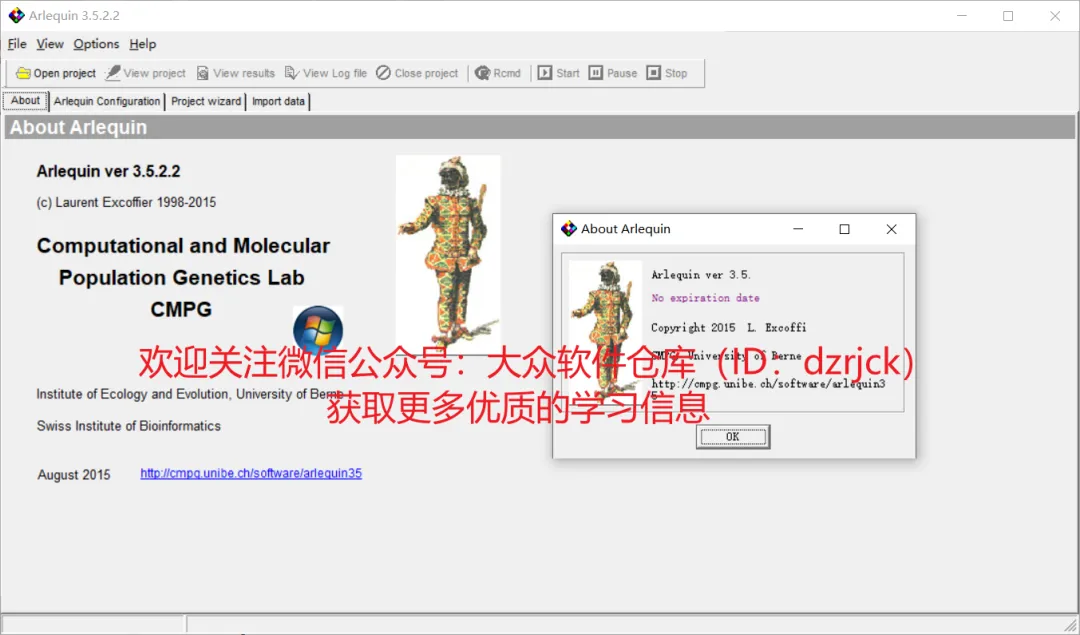Click the Stop toolbar icon
The height and width of the screenshot is (635, 1080).
pyautogui.click(x=654, y=73)
